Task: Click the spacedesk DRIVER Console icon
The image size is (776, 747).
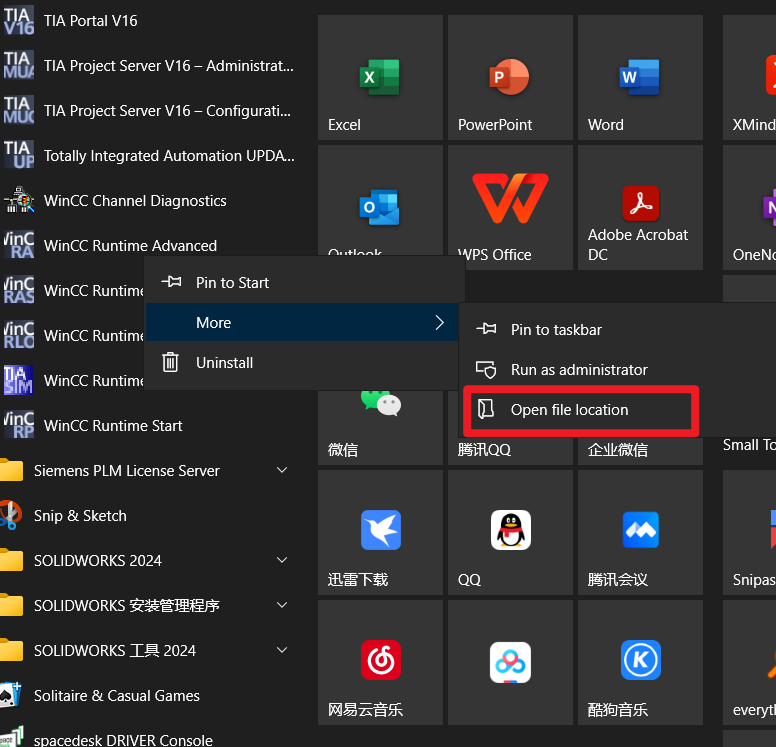Action: 12,737
